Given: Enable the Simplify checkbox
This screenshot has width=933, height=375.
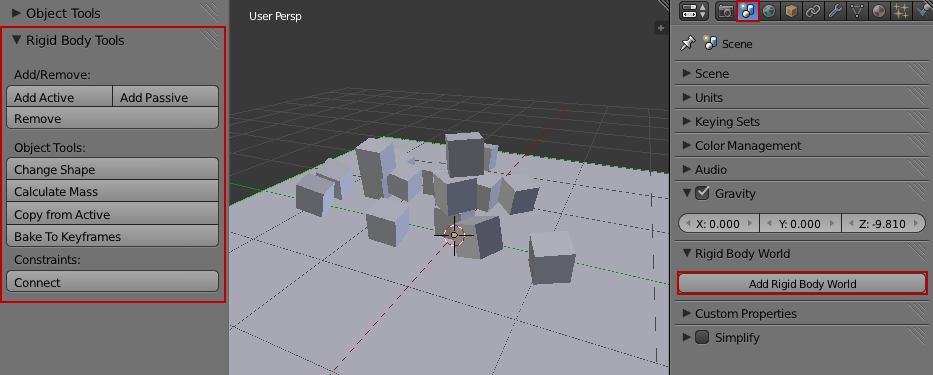Looking at the screenshot, I should click(703, 337).
